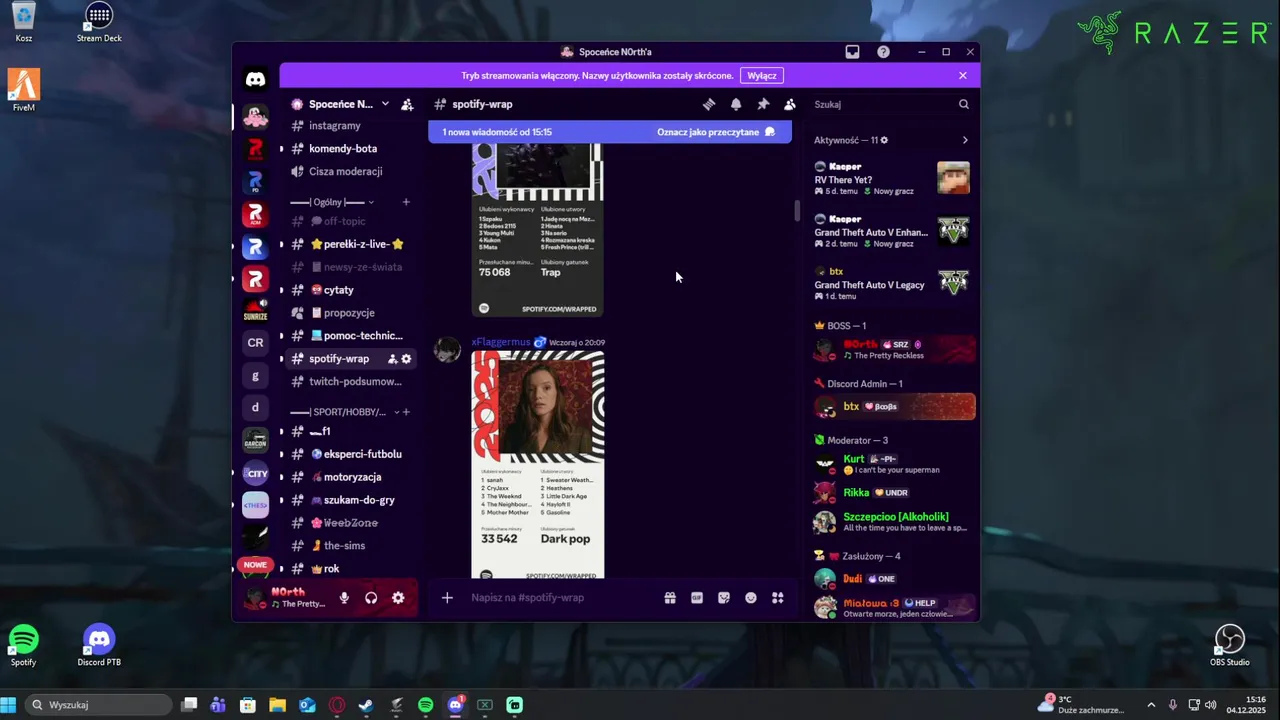Open Discord PTB desktop shortcut
This screenshot has width=1280, height=720.
click(x=99, y=646)
